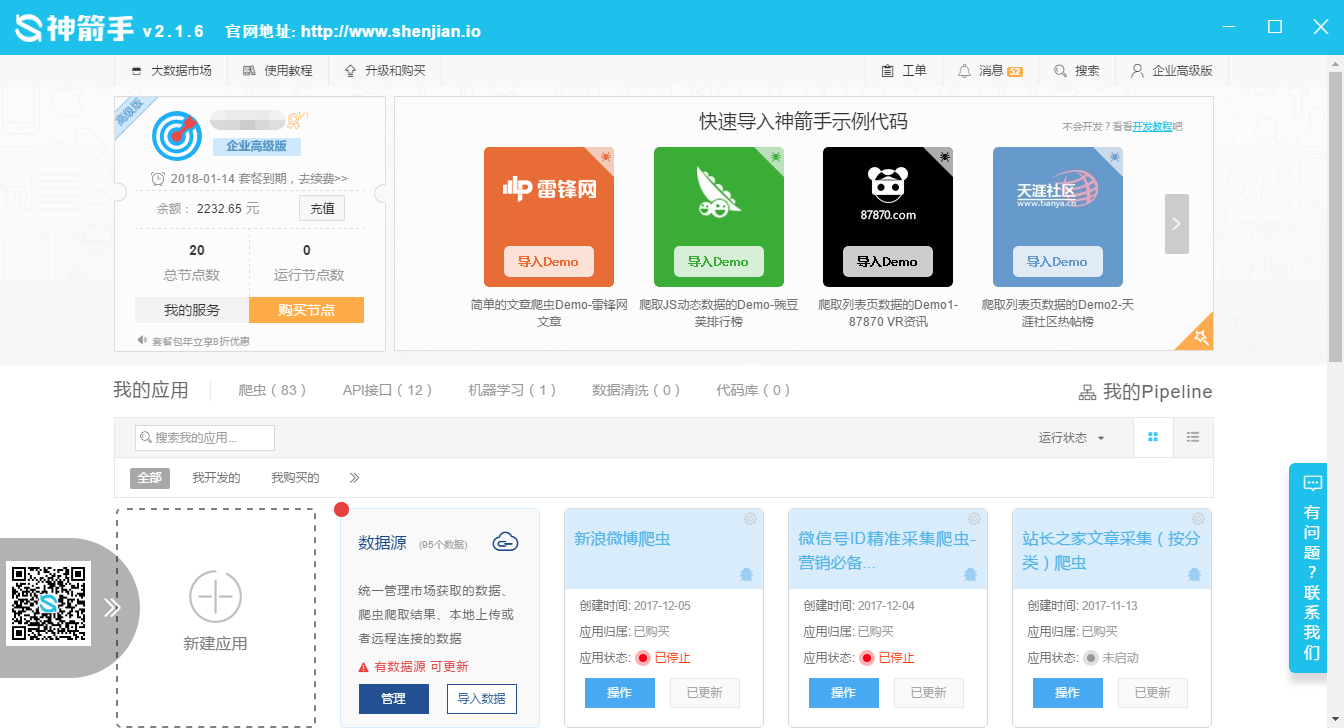Open the 运行状态 dropdown
Viewport: 1344px width, 728px height.
[x=1071, y=438]
